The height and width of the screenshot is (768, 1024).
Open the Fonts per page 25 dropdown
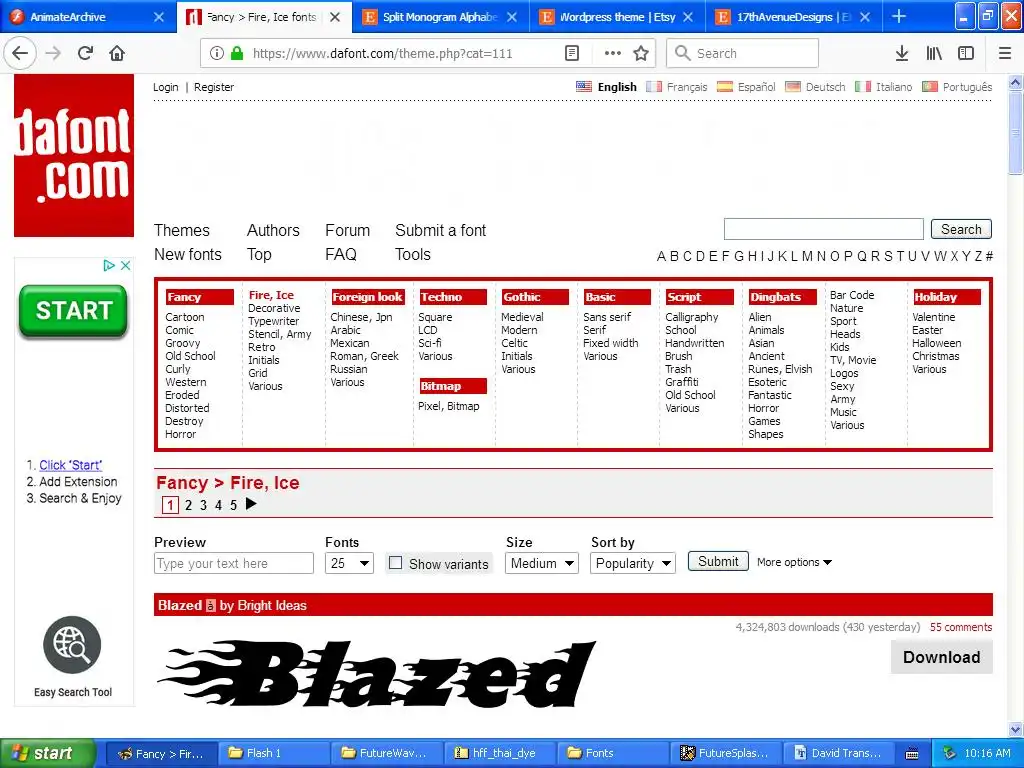[x=349, y=563]
